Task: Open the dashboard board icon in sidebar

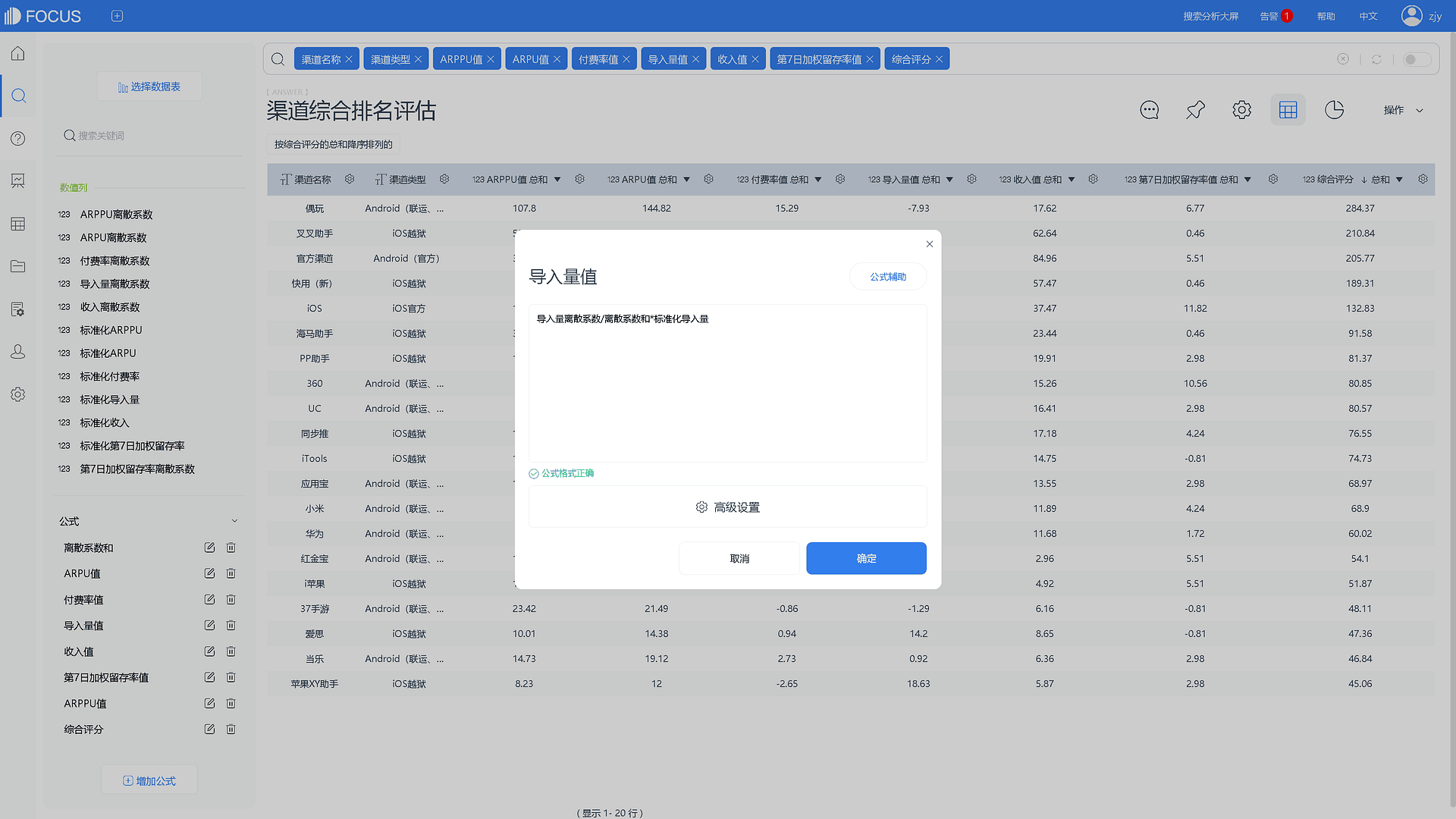Action: coord(18,180)
